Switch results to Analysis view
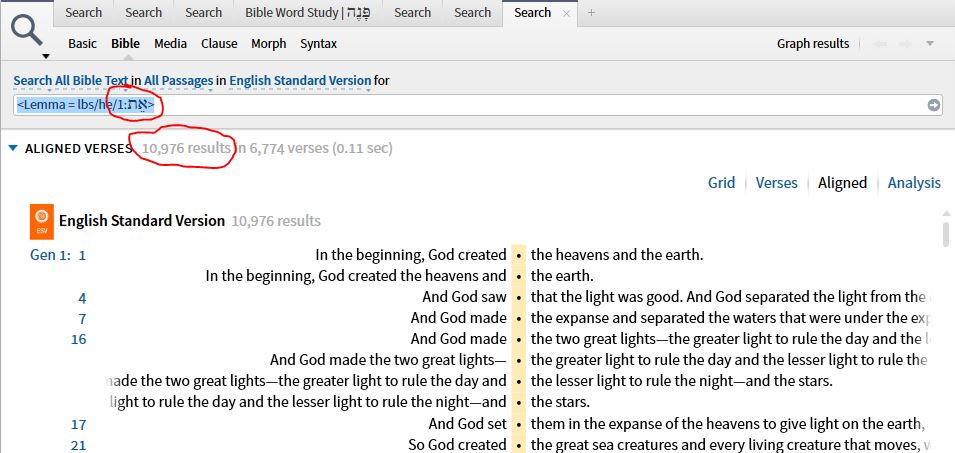Screen dimensions: 955x453 [914, 183]
